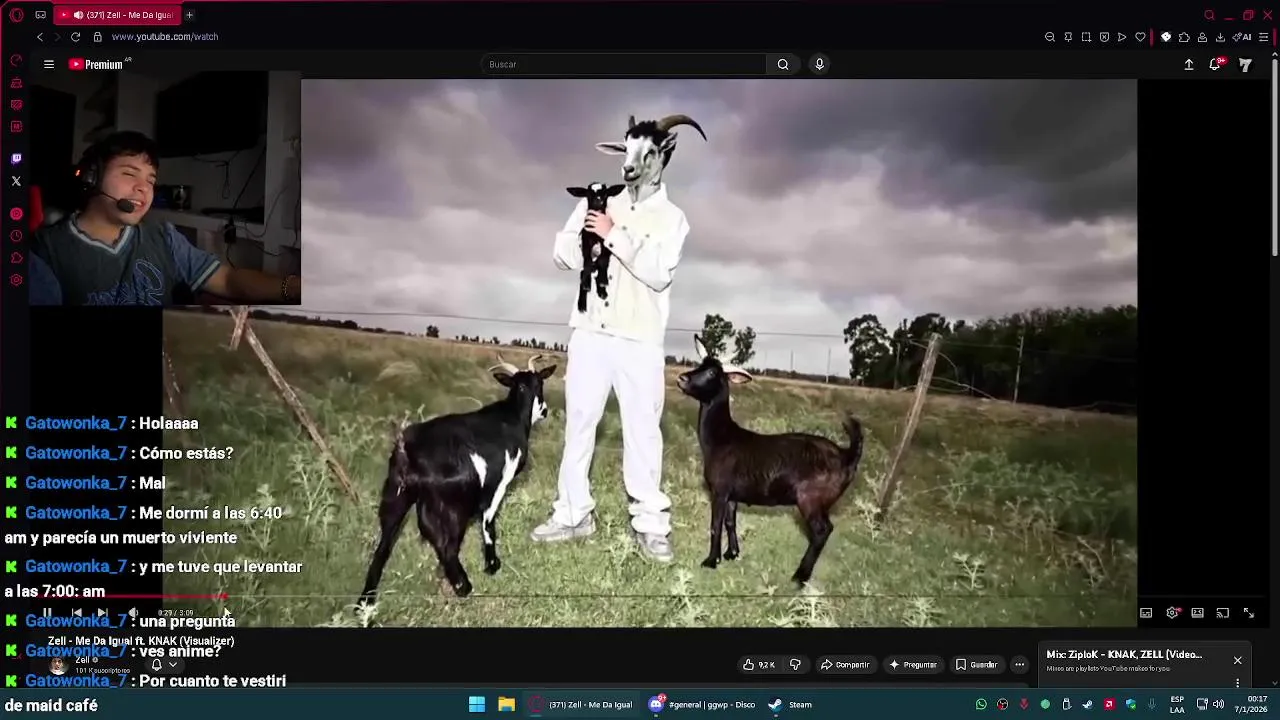The image size is (1280, 720).
Task: Like the video with 9,2 K likes
Action: click(759, 664)
